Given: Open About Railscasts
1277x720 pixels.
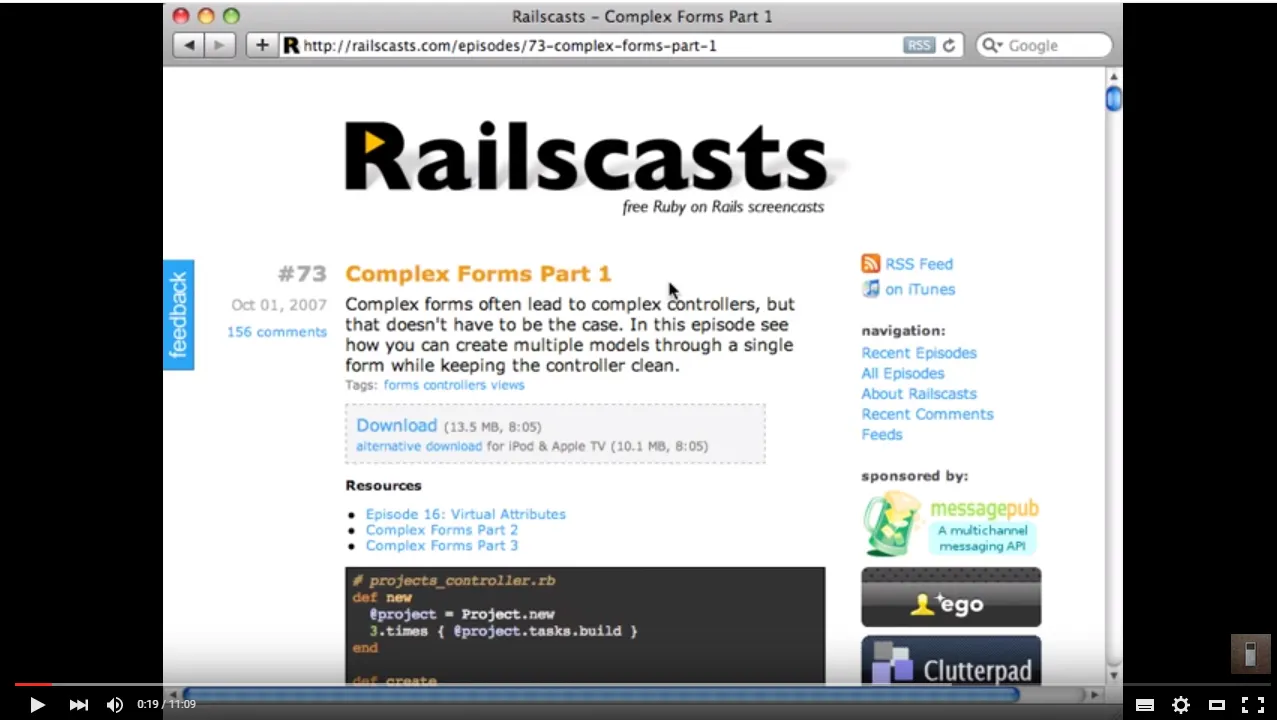Looking at the screenshot, I should [x=919, y=394].
